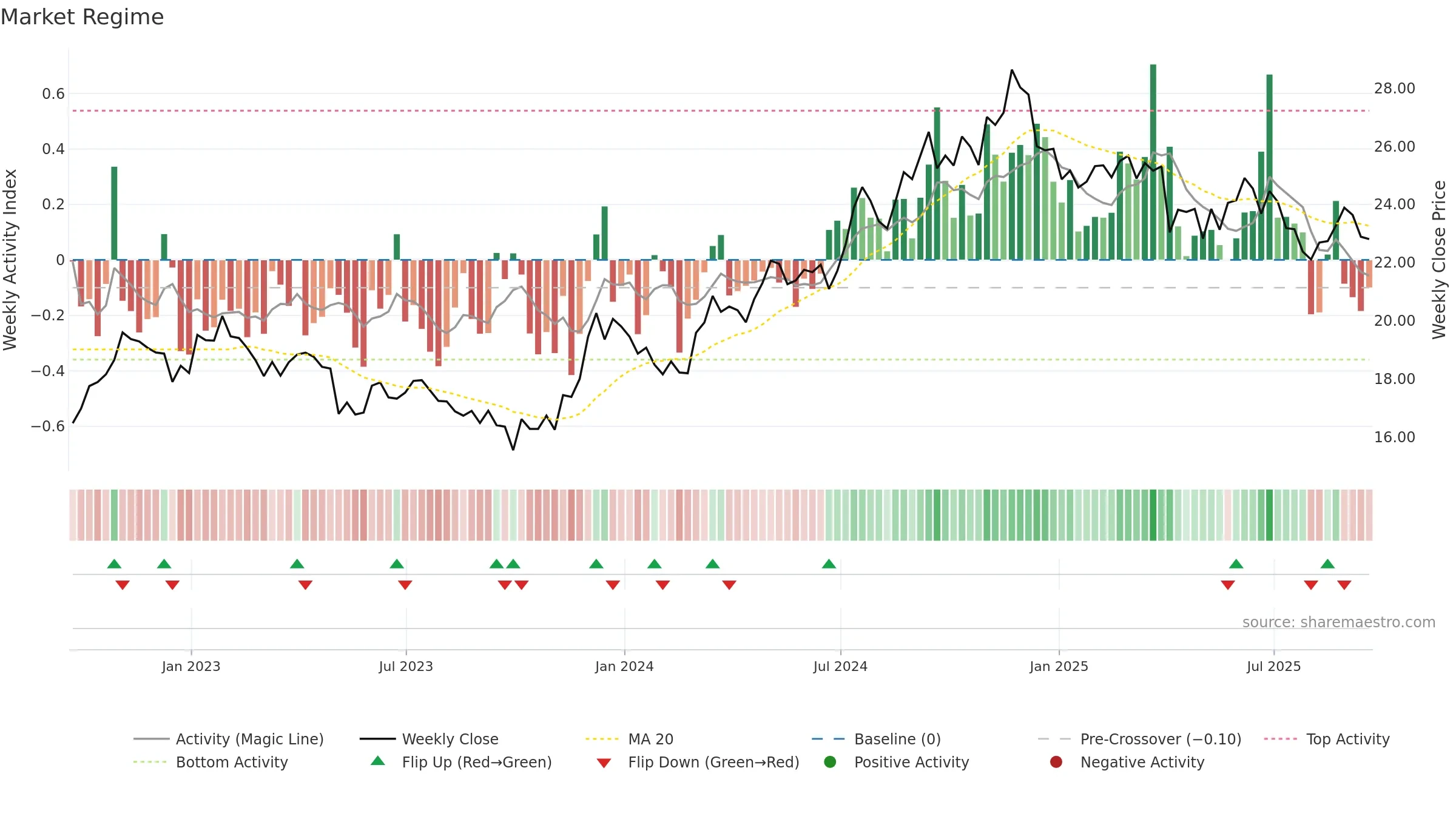Viewport: 1456px width, 819px height.
Task: Toggle the Weekly Close legend entry
Action: (429, 739)
